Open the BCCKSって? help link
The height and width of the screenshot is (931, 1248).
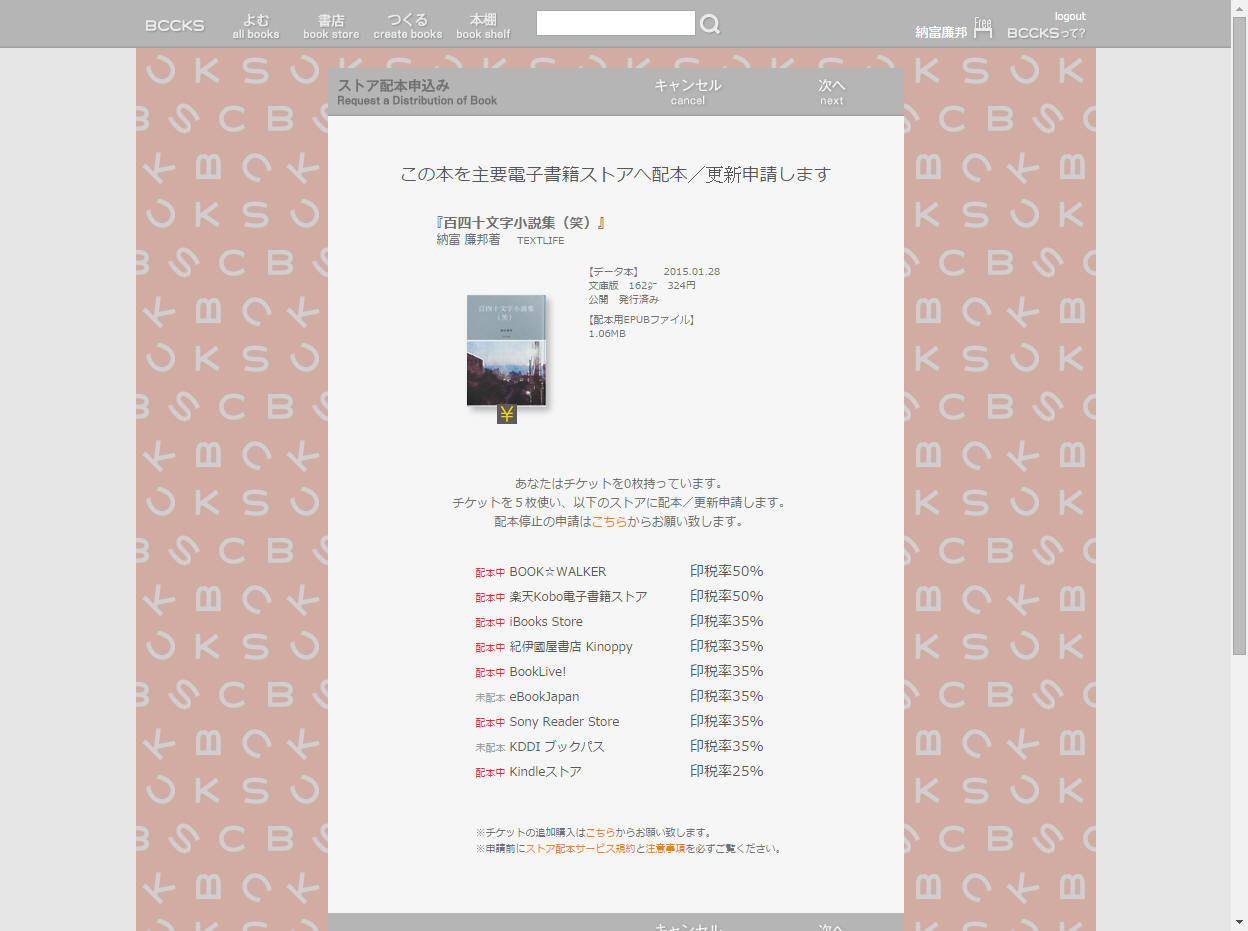tap(1046, 33)
